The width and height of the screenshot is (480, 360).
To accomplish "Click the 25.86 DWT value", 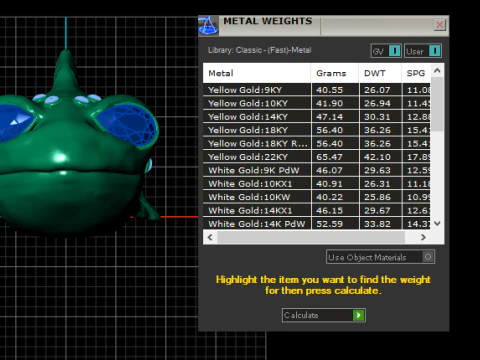I will point(377,197).
